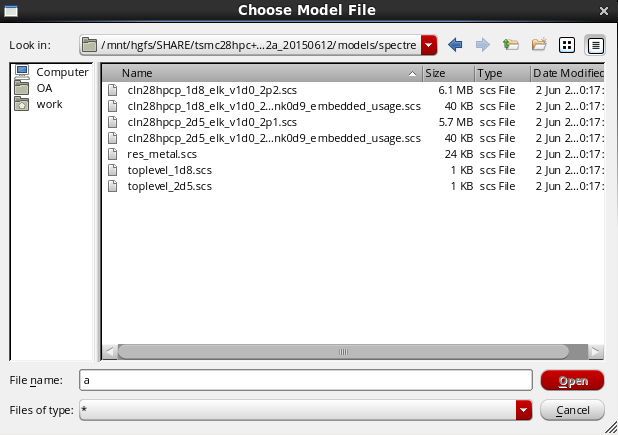Screen dimensions: 618x435
Task: Click file icon of res_metal.scs
Action: pos(113,154)
